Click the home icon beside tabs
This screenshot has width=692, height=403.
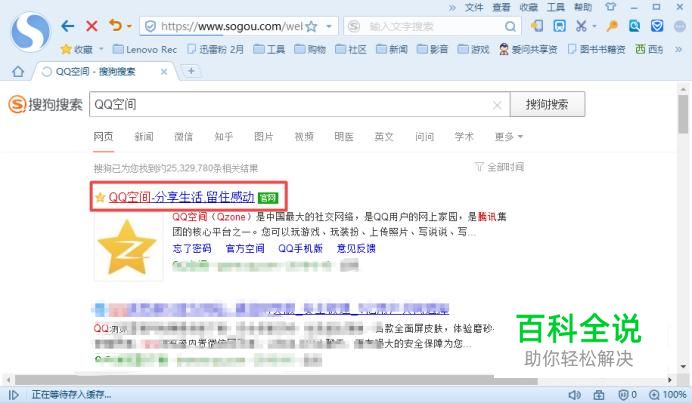[x=18, y=72]
